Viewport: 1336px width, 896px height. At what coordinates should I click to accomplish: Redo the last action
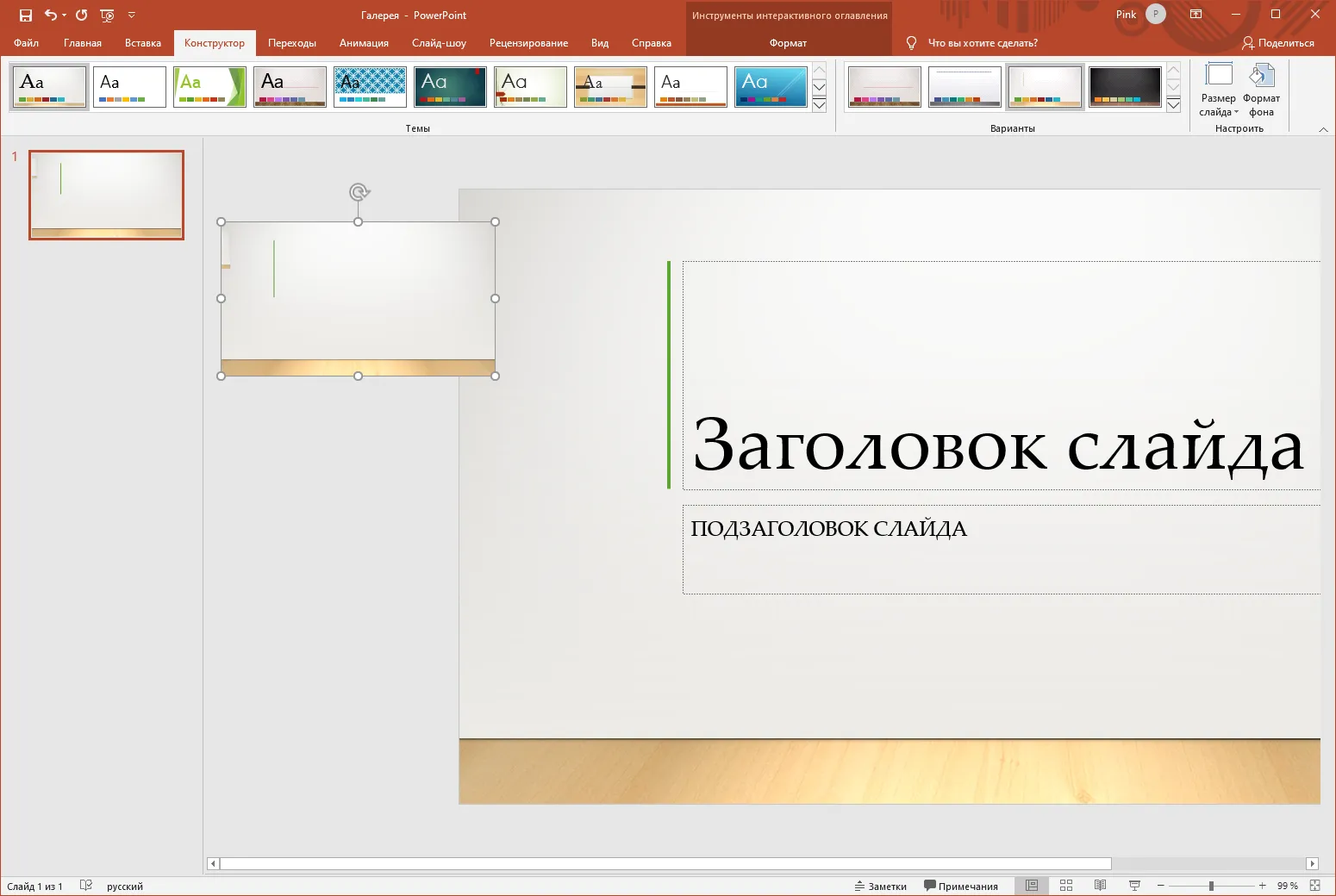point(81,15)
